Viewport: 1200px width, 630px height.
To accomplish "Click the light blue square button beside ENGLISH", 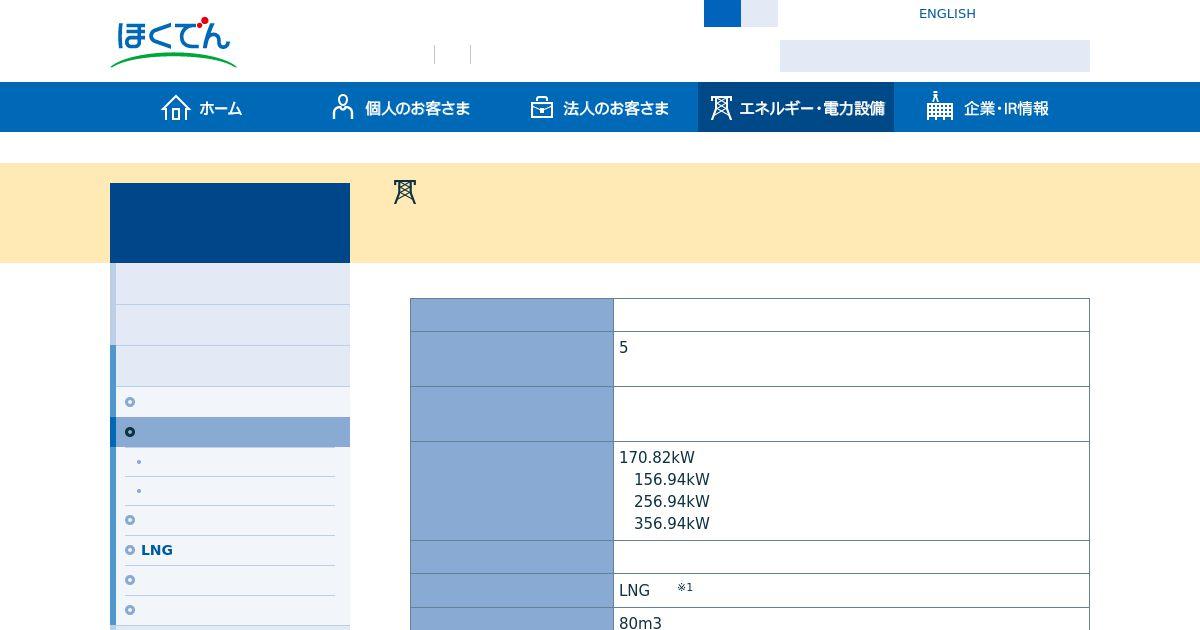I will click(759, 13).
